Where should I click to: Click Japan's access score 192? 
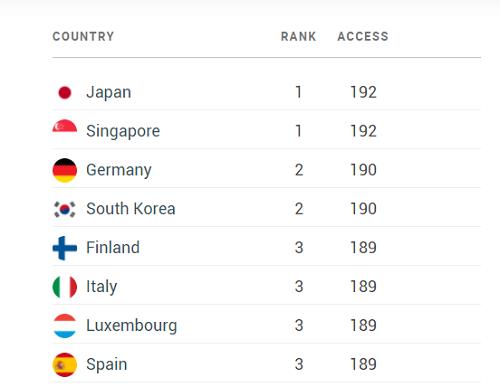pyautogui.click(x=363, y=92)
